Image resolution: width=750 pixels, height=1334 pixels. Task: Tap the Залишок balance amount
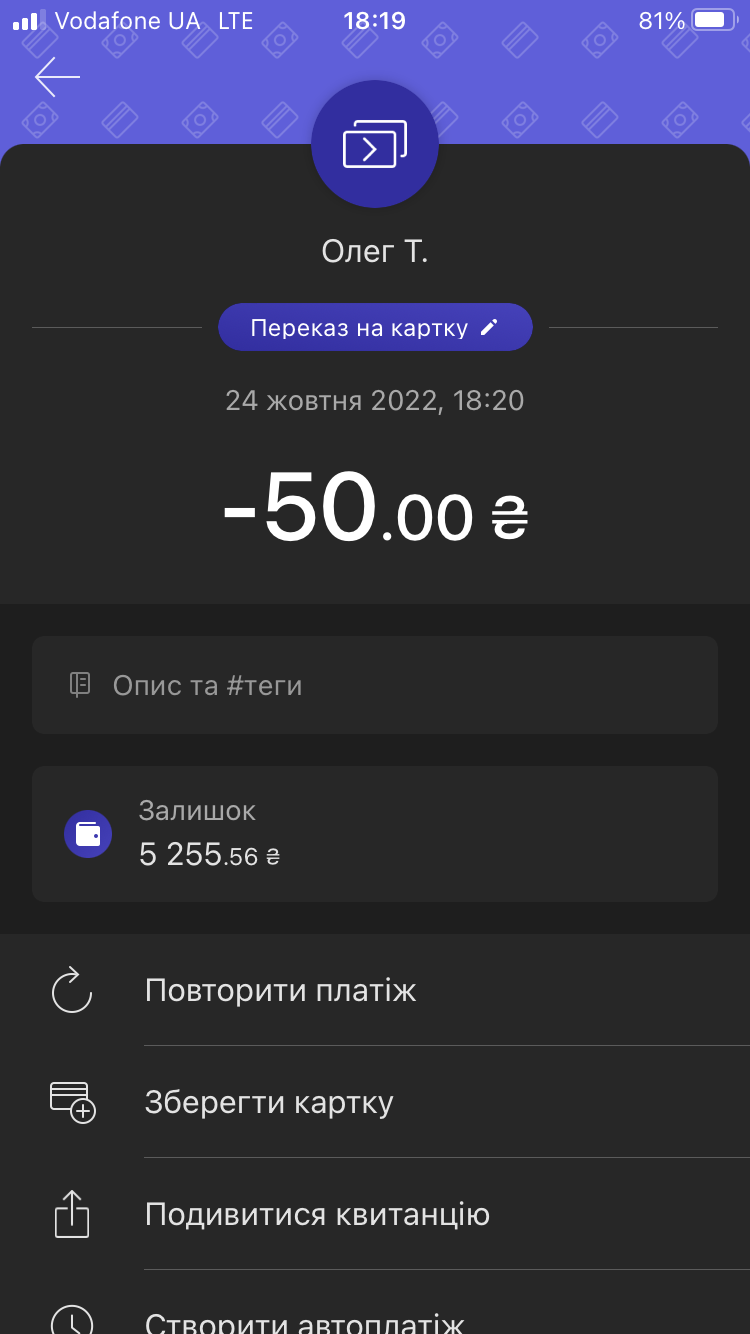(209, 856)
